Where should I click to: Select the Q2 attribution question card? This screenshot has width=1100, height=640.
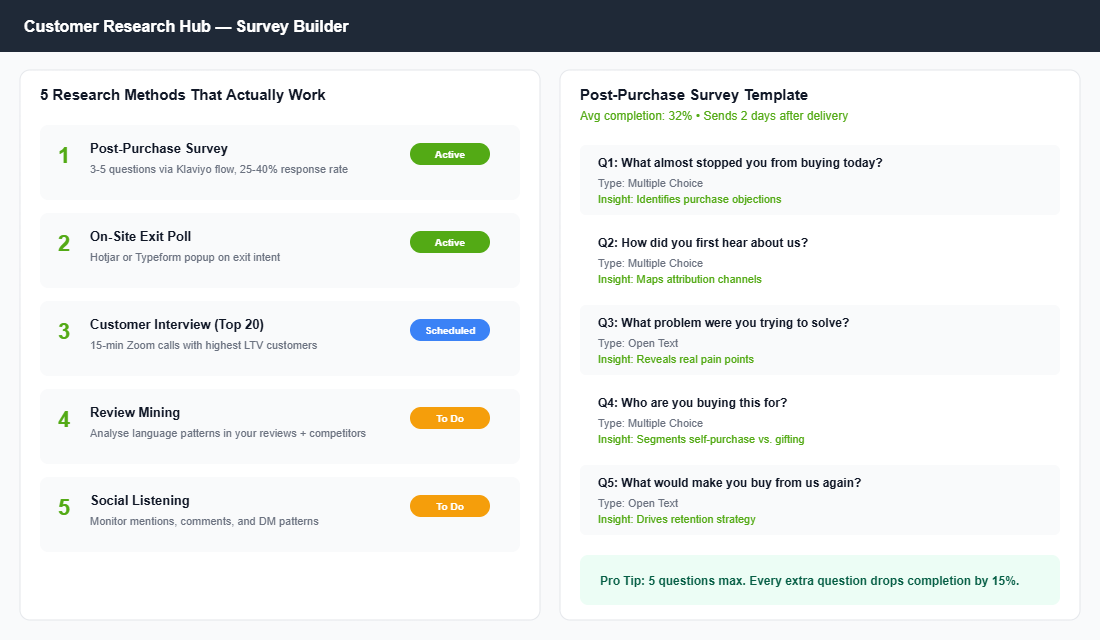tap(820, 260)
